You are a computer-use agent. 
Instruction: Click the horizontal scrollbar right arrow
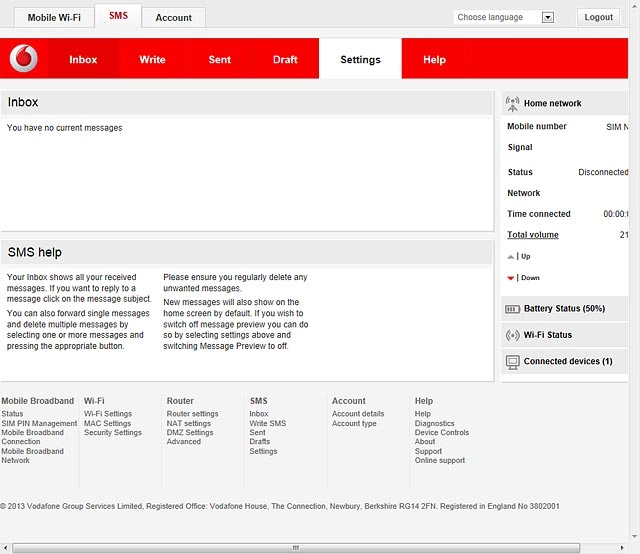tap(622, 548)
